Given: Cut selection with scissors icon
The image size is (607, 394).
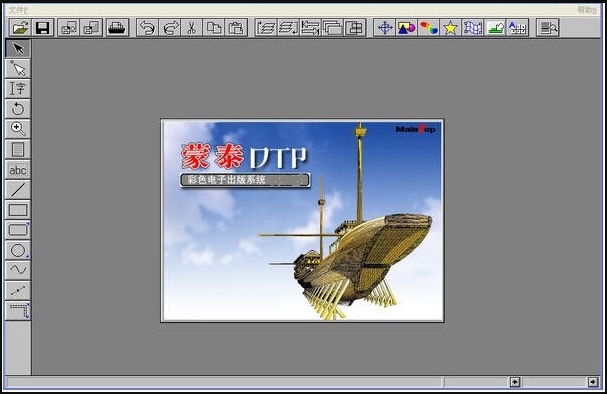Looking at the screenshot, I should (192, 28).
